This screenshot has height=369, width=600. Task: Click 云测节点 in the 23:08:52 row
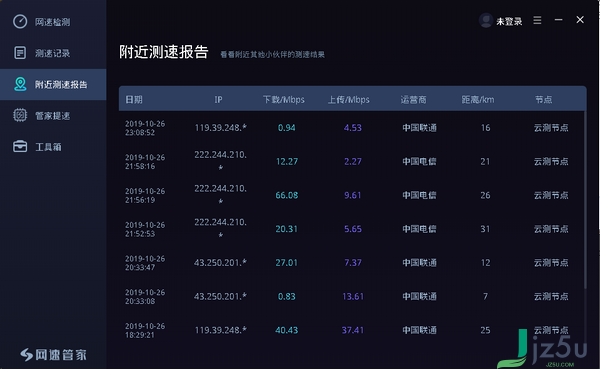click(x=551, y=127)
